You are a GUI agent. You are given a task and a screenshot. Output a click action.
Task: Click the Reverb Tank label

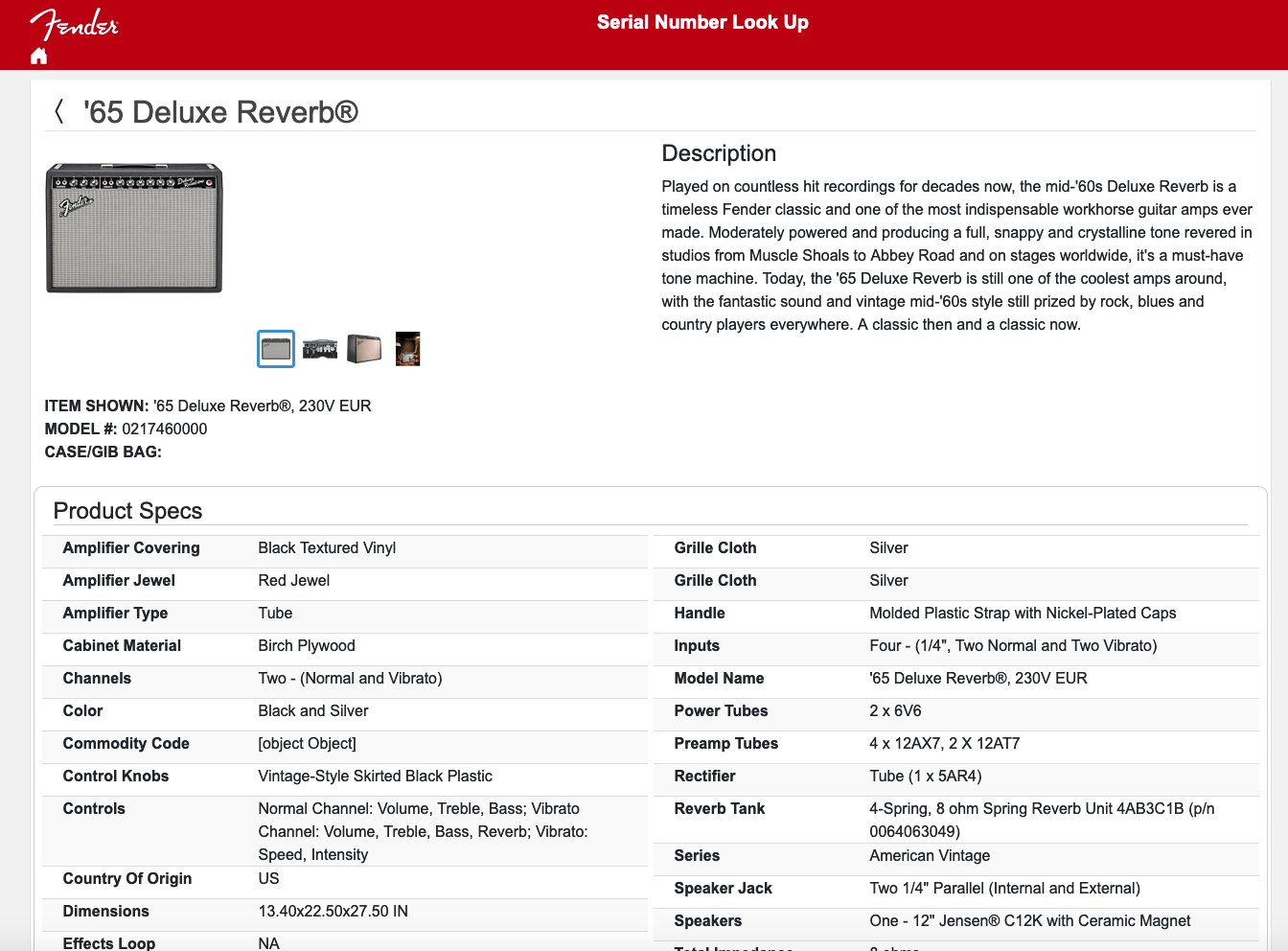pyautogui.click(x=720, y=808)
